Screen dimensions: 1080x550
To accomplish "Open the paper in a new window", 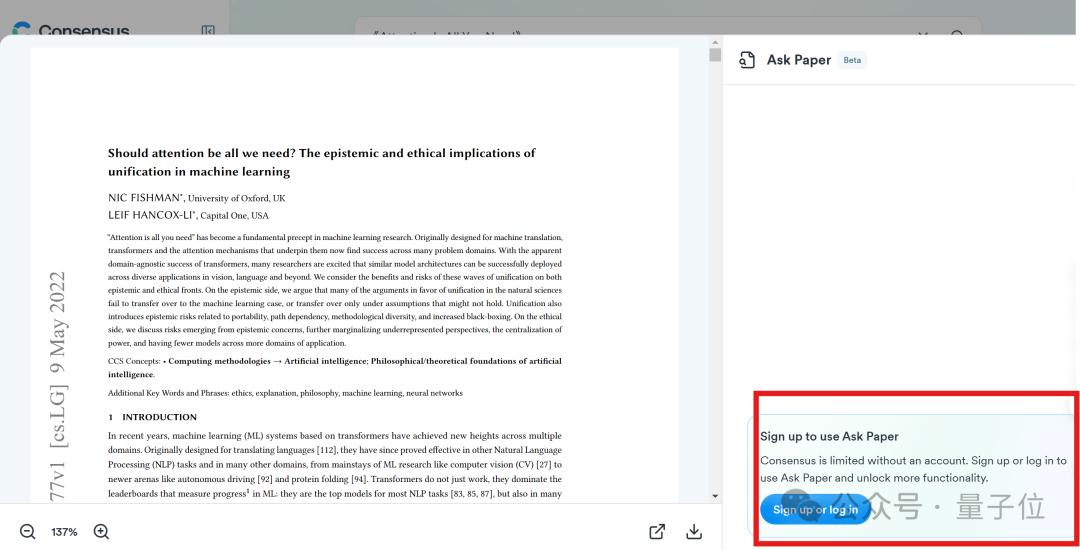I will point(657,532).
